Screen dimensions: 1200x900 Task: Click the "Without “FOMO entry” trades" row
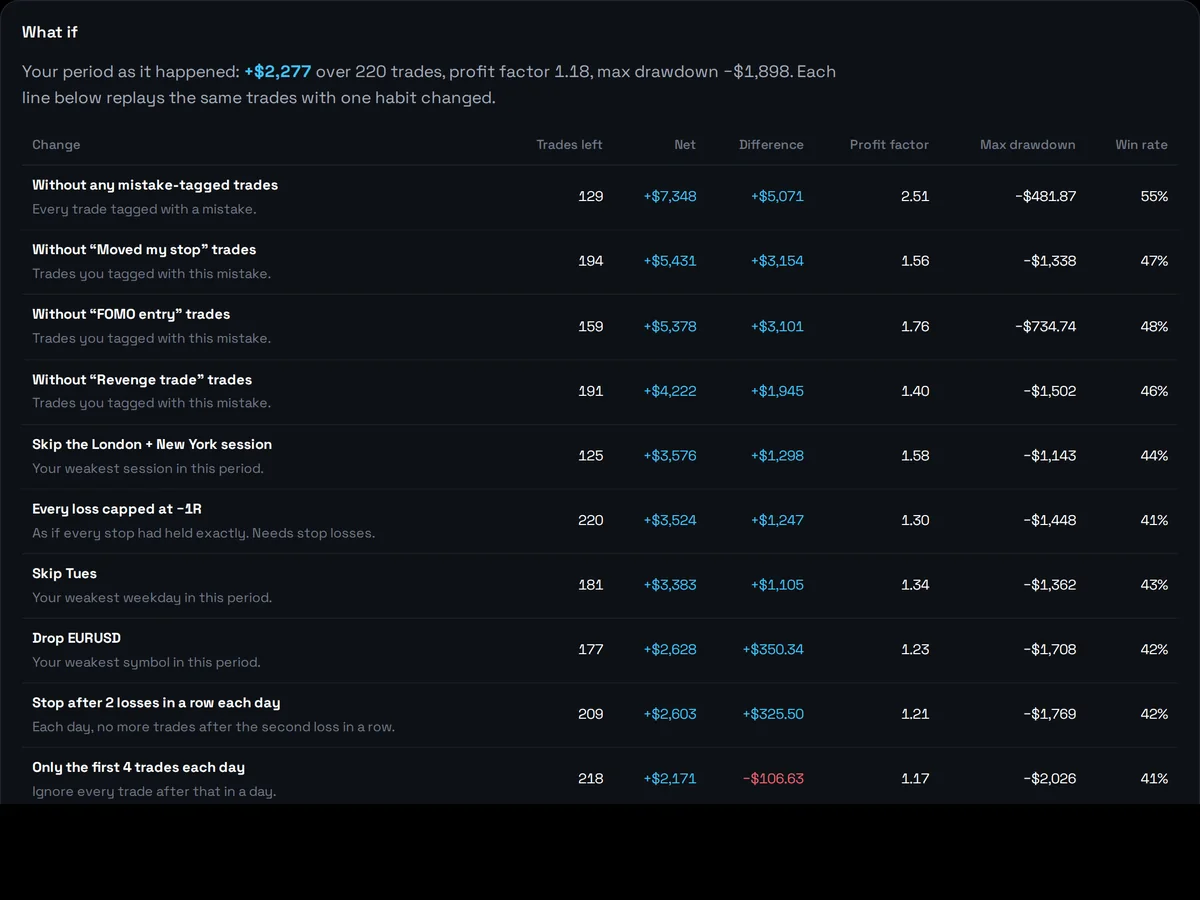(600, 327)
